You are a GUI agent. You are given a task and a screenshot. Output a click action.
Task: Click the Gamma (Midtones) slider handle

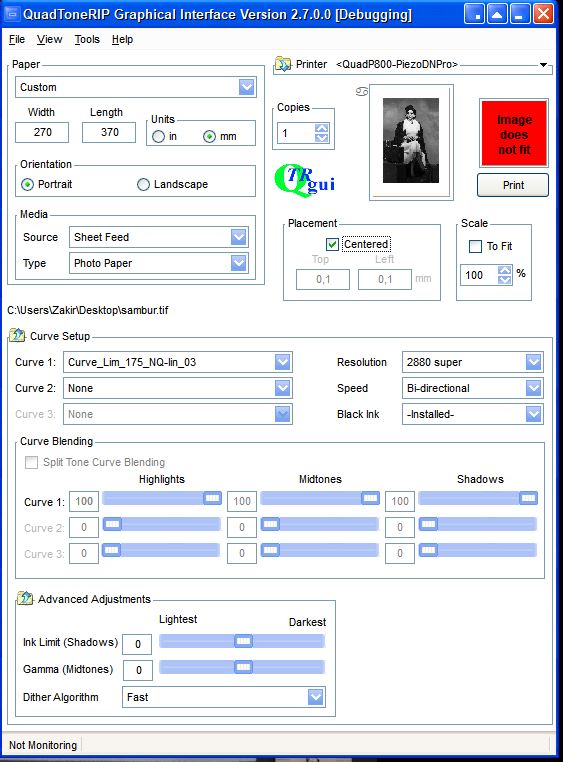tap(243, 667)
